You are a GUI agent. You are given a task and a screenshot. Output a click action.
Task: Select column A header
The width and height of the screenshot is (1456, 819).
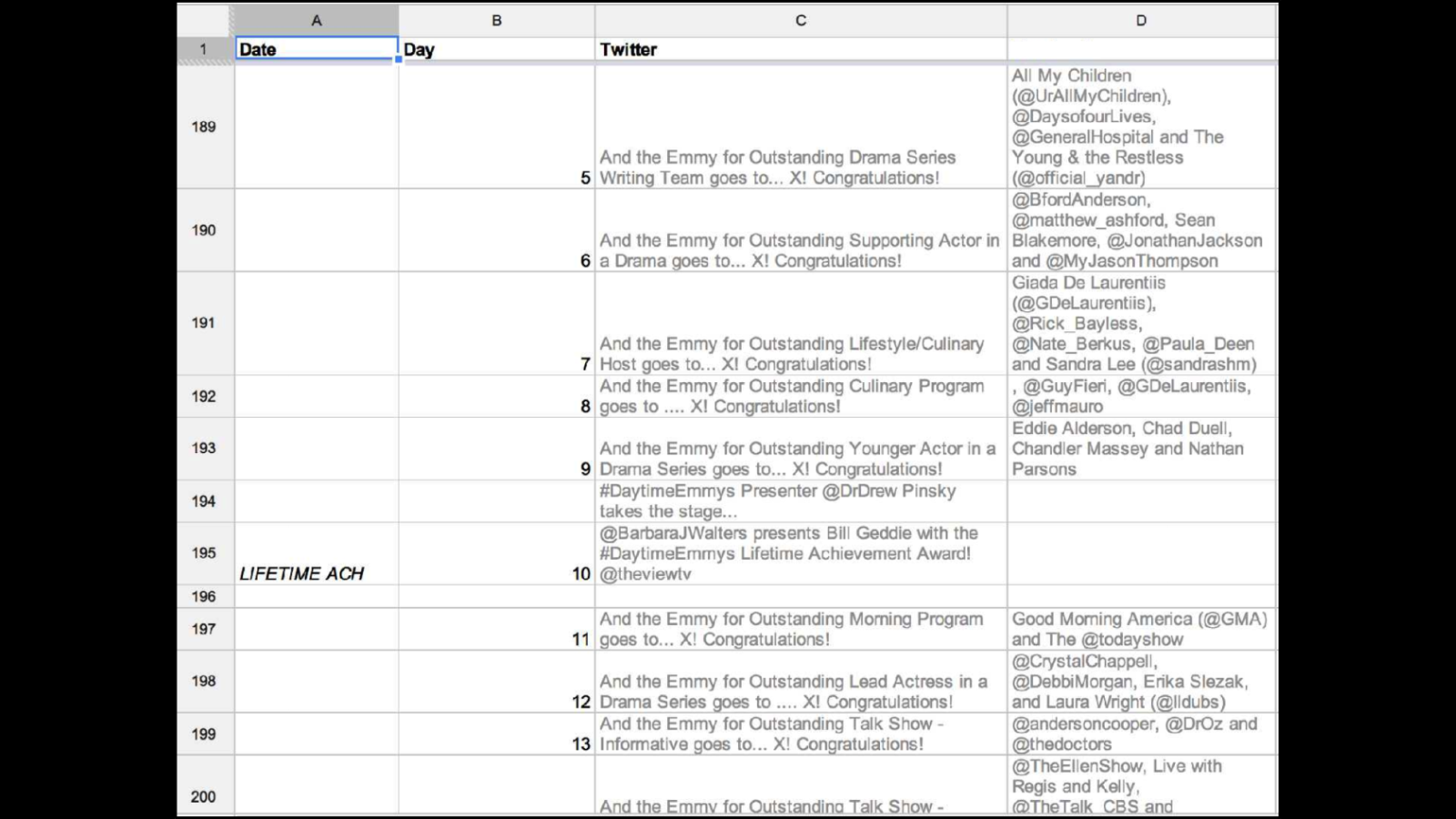click(x=316, y=20)
